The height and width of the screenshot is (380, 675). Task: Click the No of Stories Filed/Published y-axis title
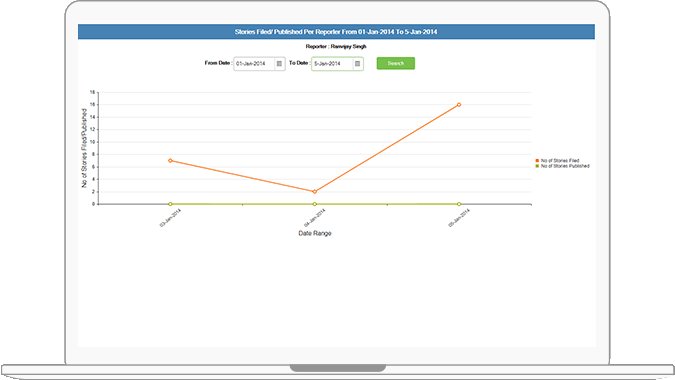click(84, 148)
